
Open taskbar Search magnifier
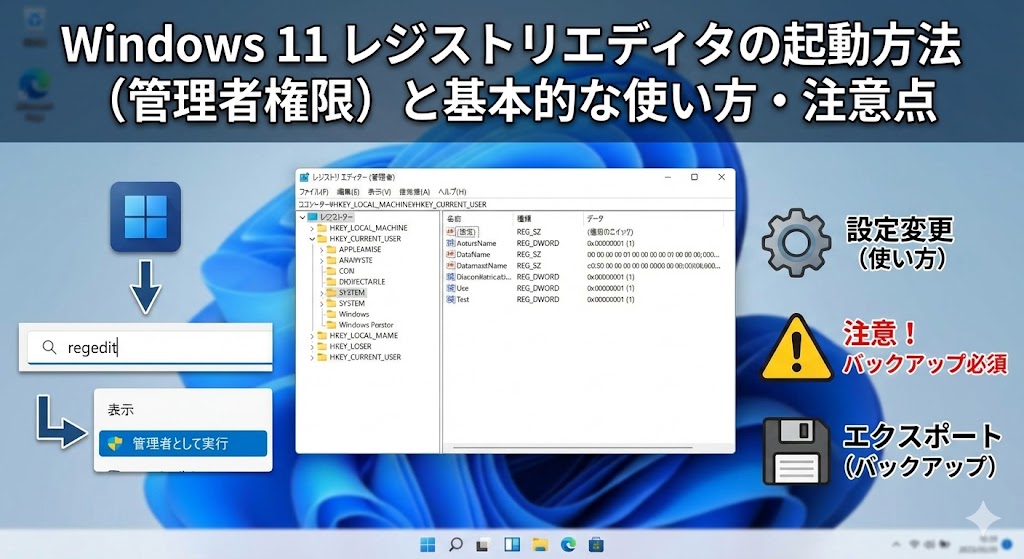click(x=456, y=544)
